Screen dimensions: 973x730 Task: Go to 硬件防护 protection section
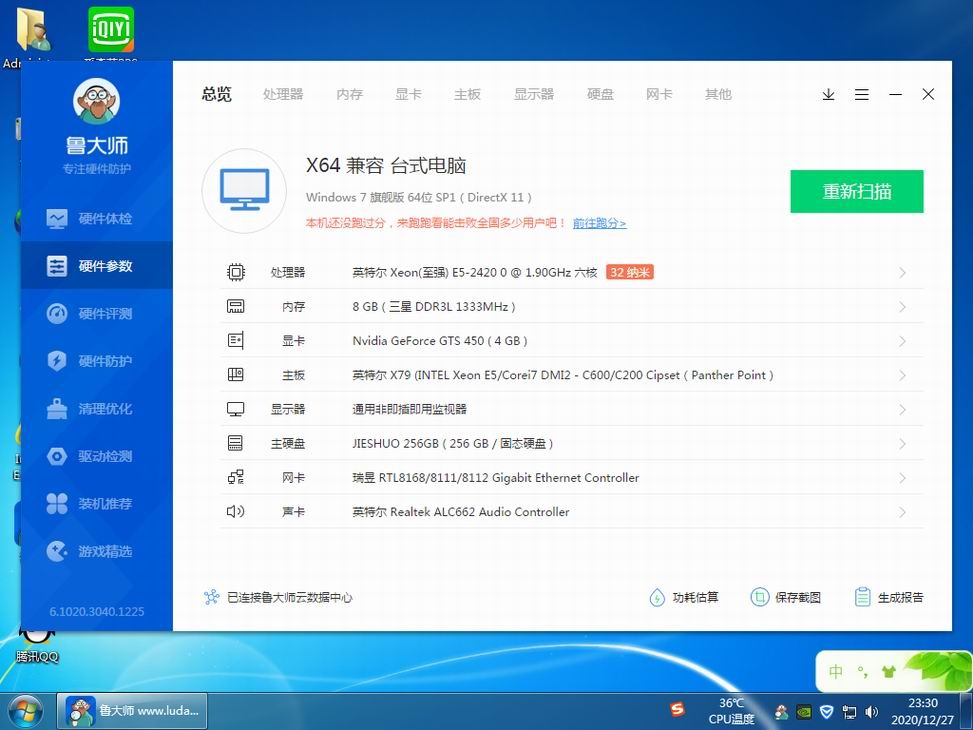[97, 361]
